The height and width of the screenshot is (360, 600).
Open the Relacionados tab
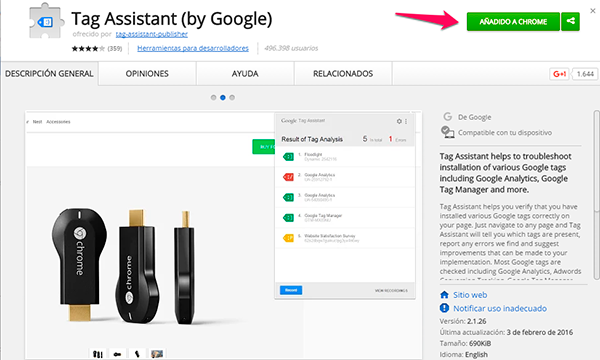click(x=343, y=74)
